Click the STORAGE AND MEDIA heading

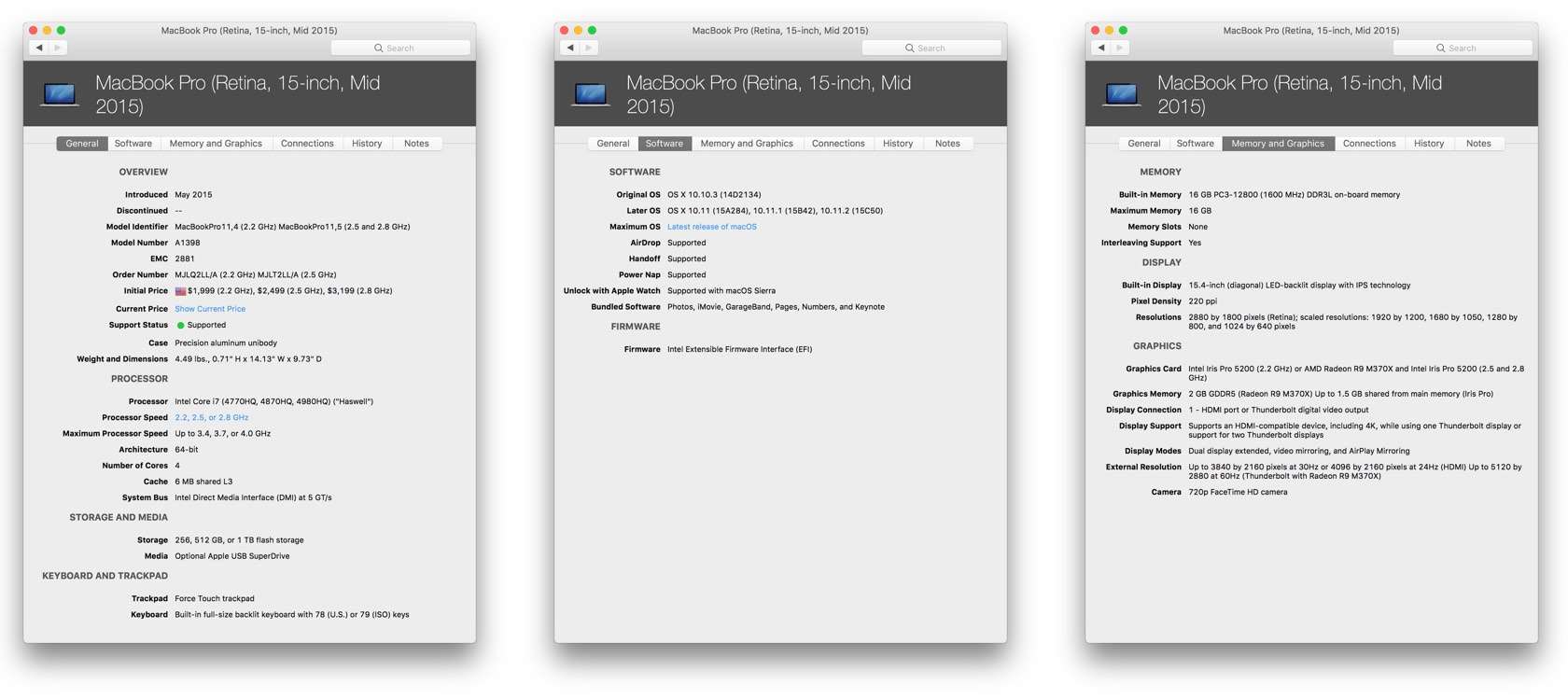tap(119, 518)
